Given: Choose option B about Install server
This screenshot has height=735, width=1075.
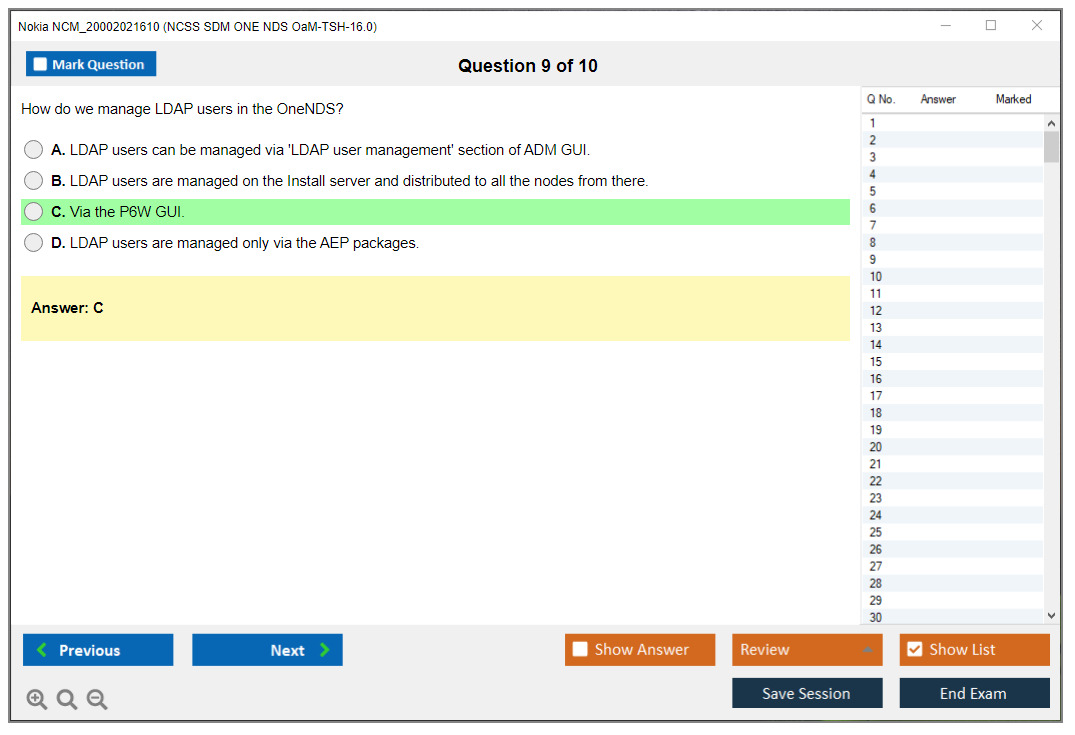Looking at the screenshot, I should coord(34,181).
